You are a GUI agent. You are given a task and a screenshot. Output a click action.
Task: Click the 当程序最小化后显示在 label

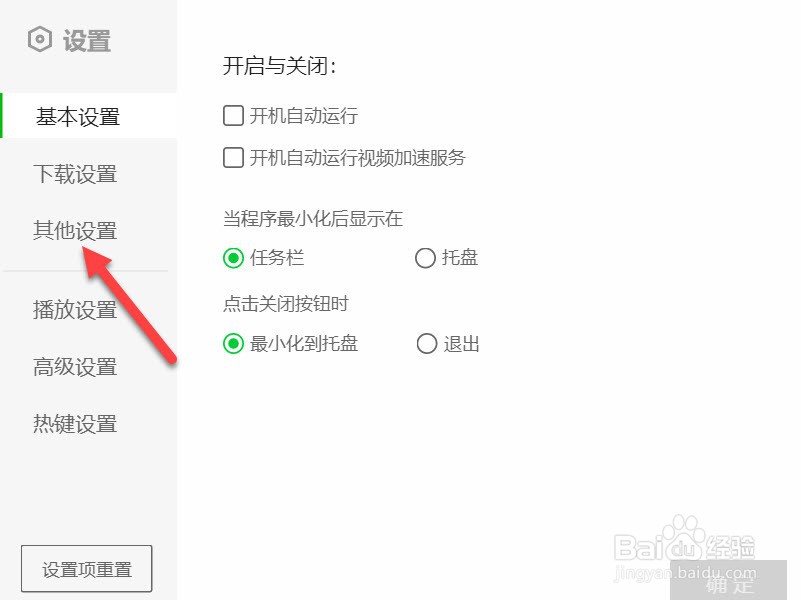pos(313,219)
